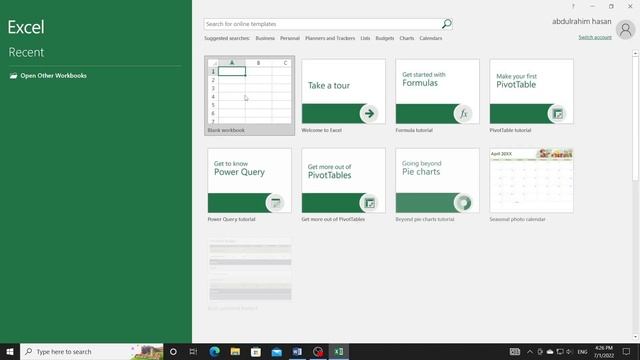
Task: Select the Business suggested search
Action: [265, 38]
